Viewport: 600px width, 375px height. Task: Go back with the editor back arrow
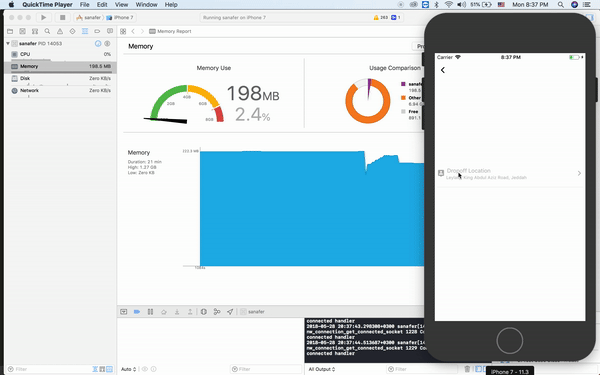pos(133,31)
